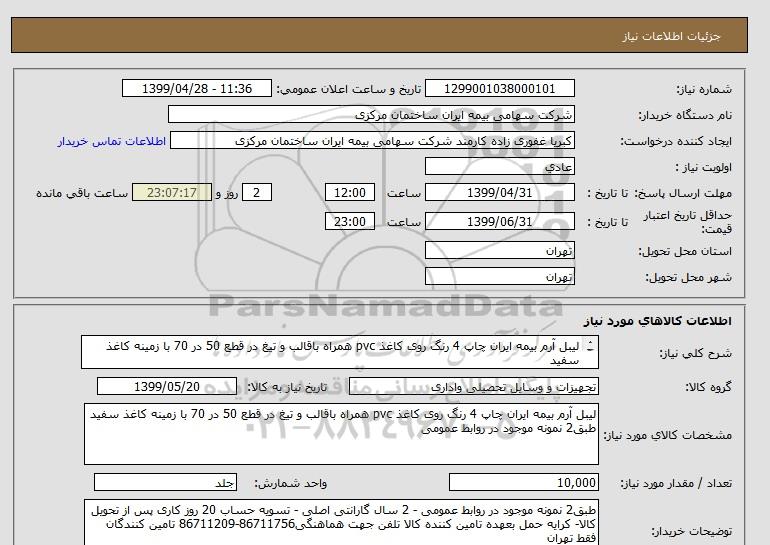This screenshot has height=545, width=770.
Task: Click the توضیحات خریدار label
Action: (x=691, y=531)
